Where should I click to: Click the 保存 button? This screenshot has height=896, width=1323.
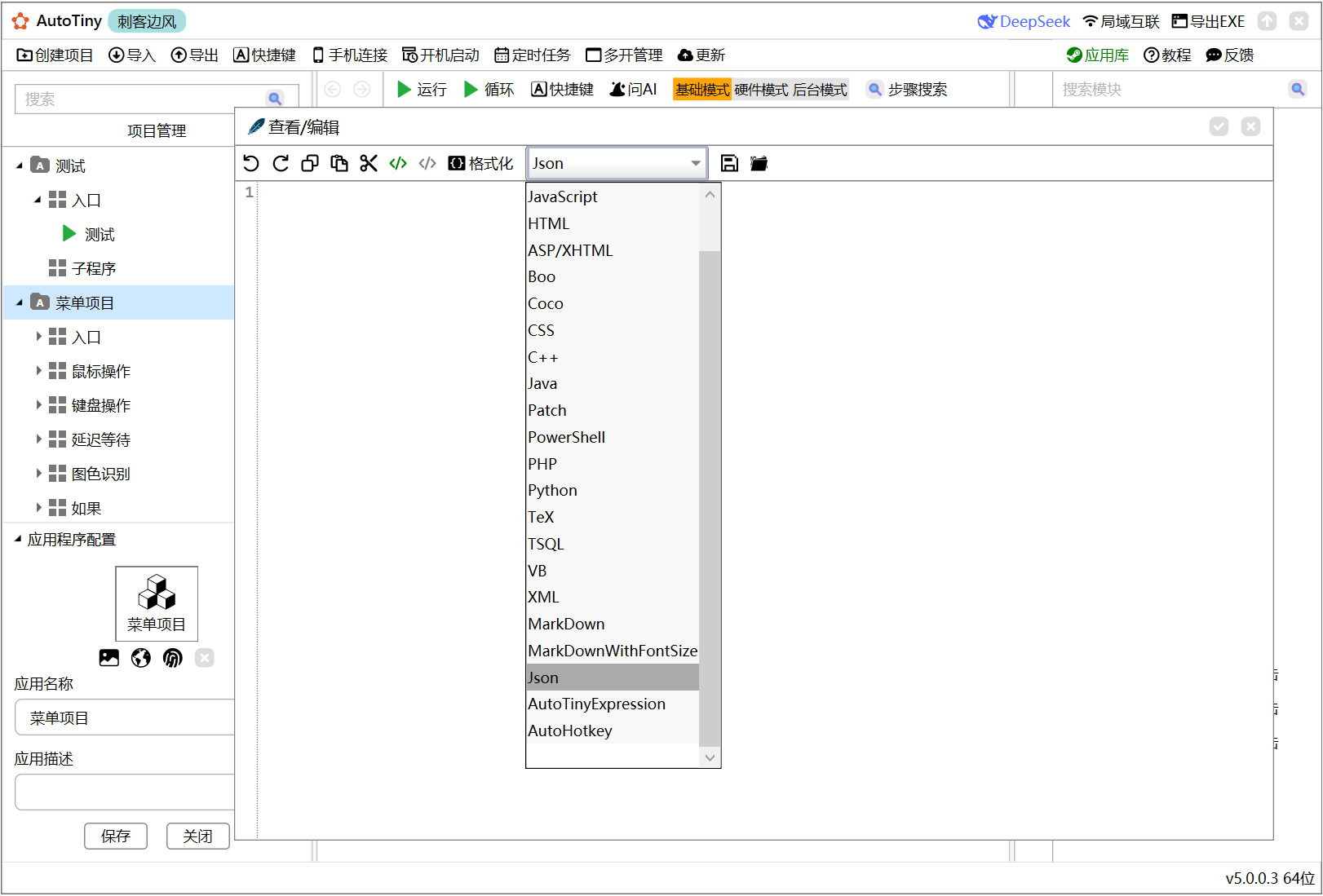[116, 836]
